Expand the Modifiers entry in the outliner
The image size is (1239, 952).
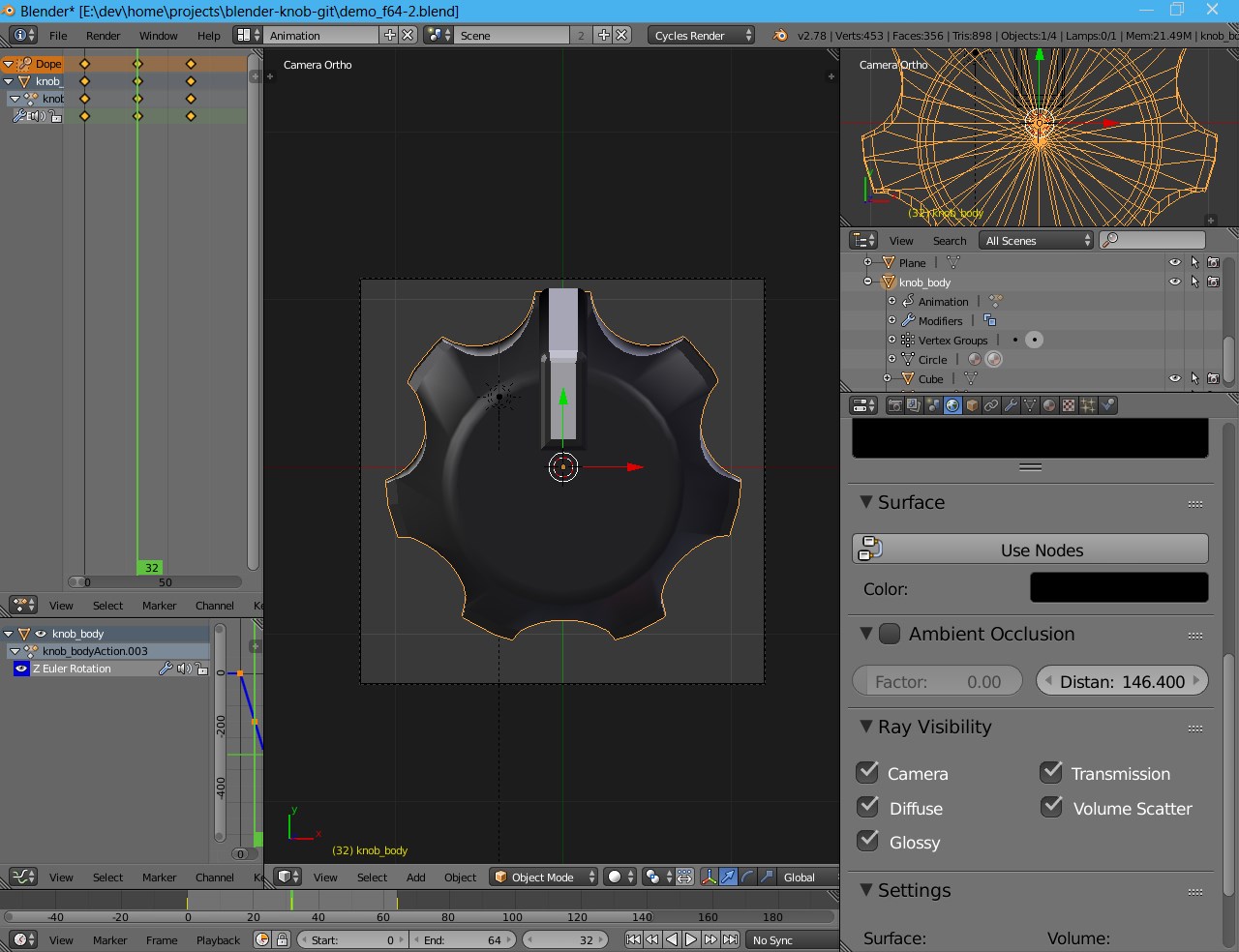pyautogui.click(x=892, y=320)
